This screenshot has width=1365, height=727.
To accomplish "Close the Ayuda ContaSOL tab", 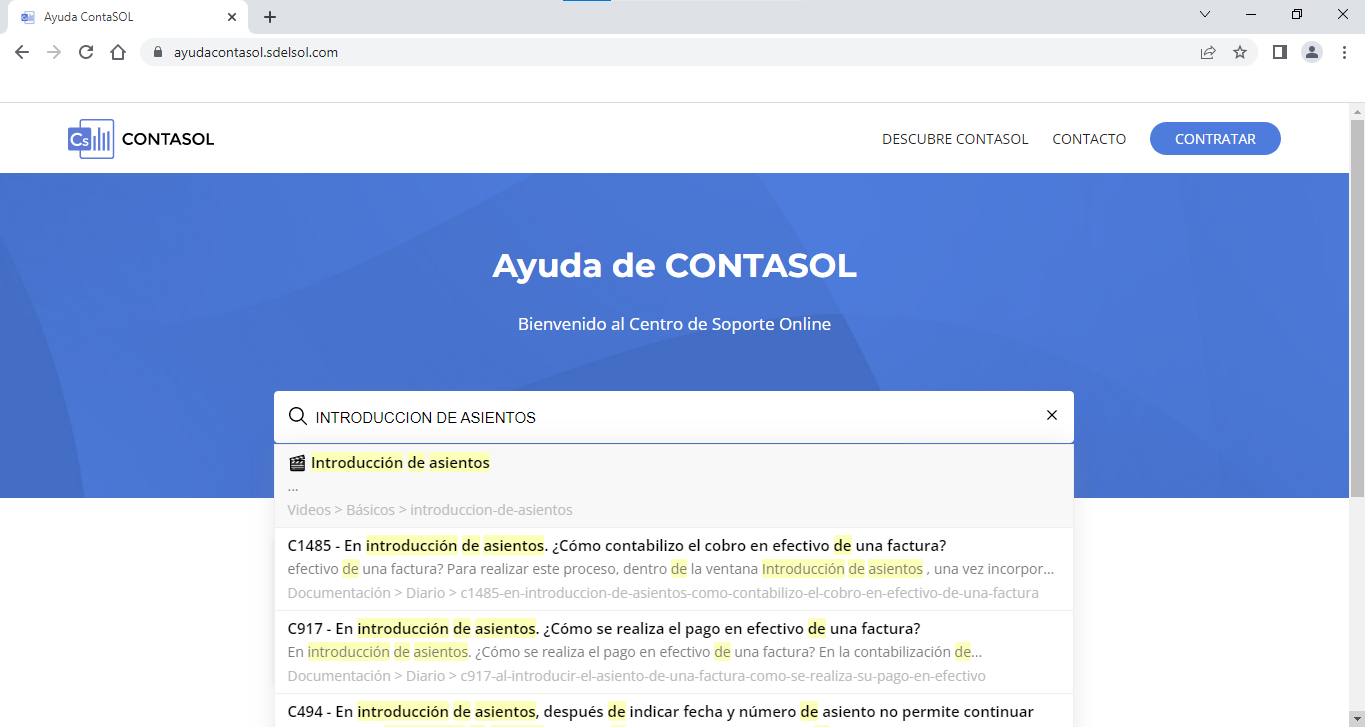I will tap(232, 17).
